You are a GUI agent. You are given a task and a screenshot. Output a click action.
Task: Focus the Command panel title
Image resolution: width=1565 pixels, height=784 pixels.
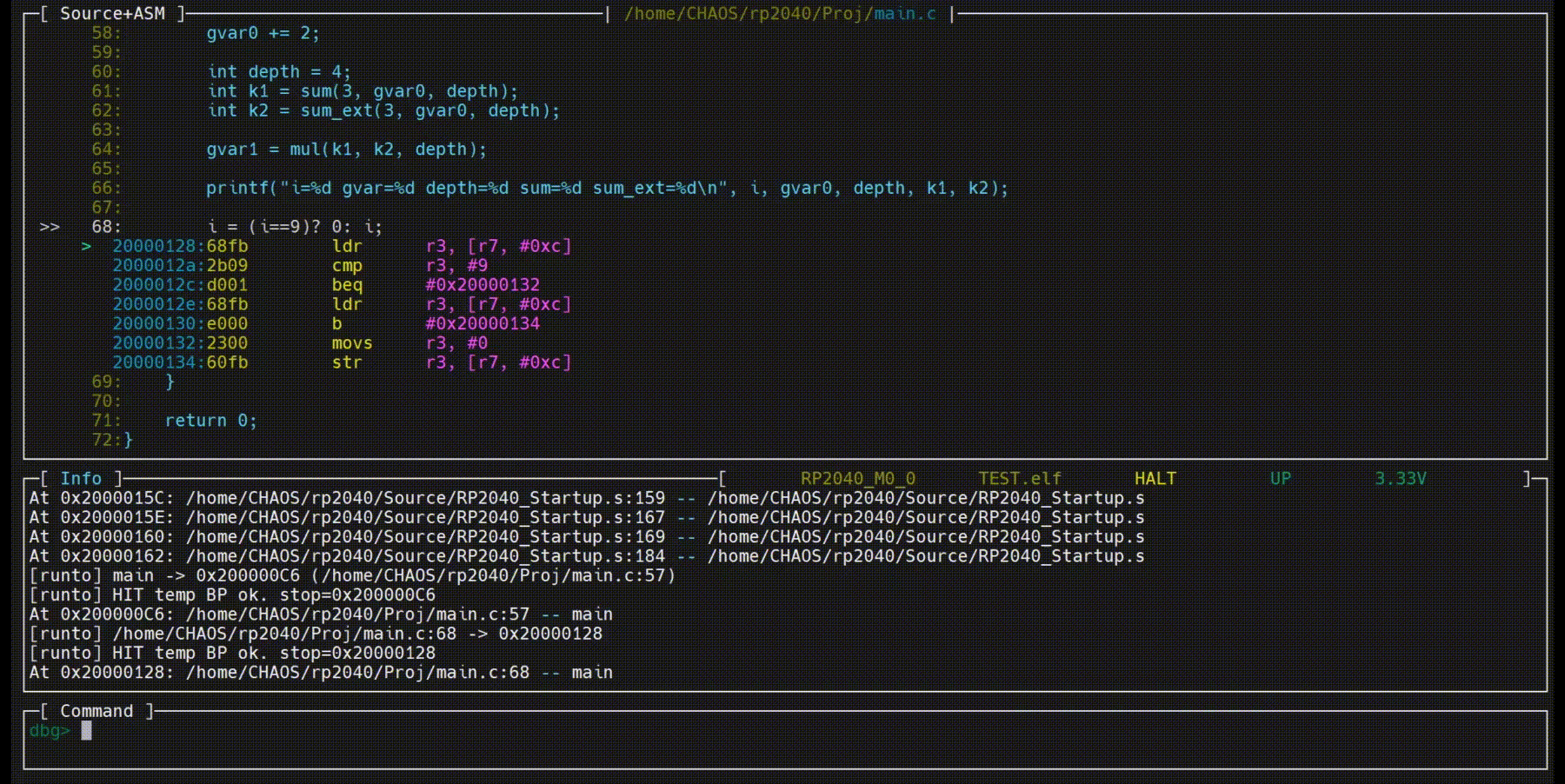point(97,711)
